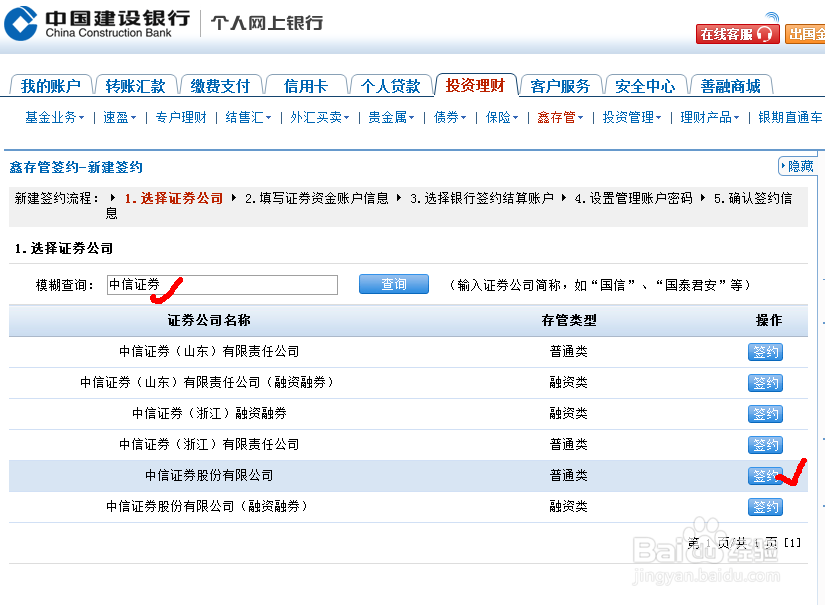Click the 证券公司名称 column header

(x=209, y=320)
